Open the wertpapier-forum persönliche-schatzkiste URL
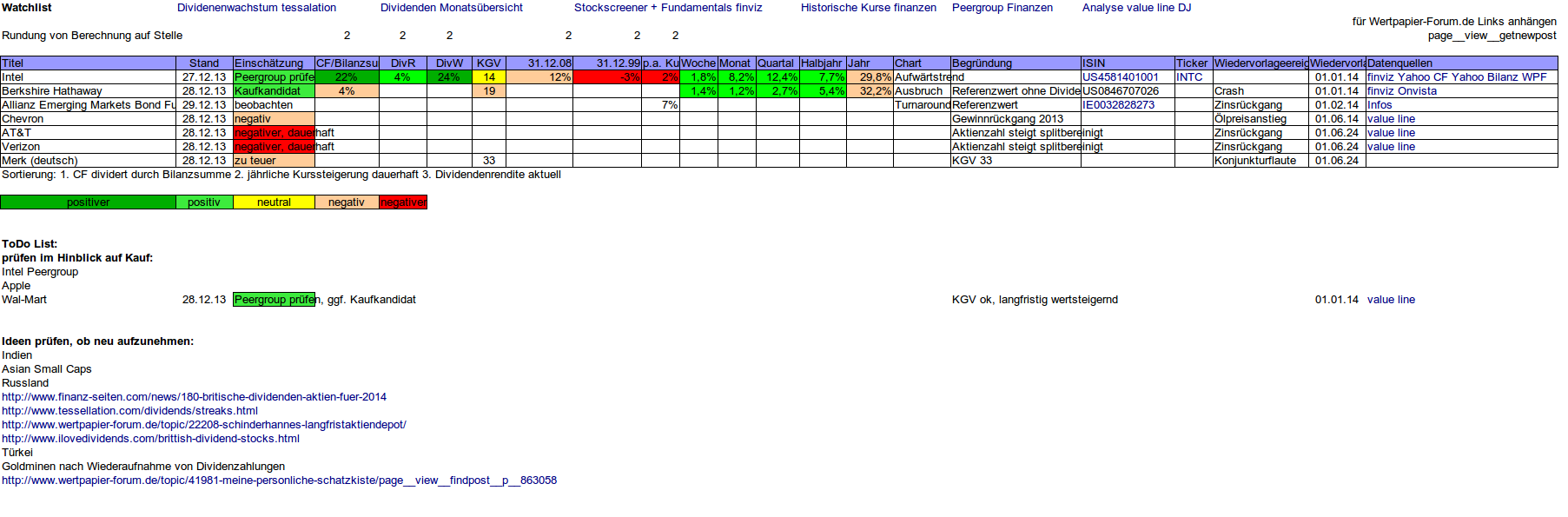This screenshot has width=1568, height=517. coord(280,481)
